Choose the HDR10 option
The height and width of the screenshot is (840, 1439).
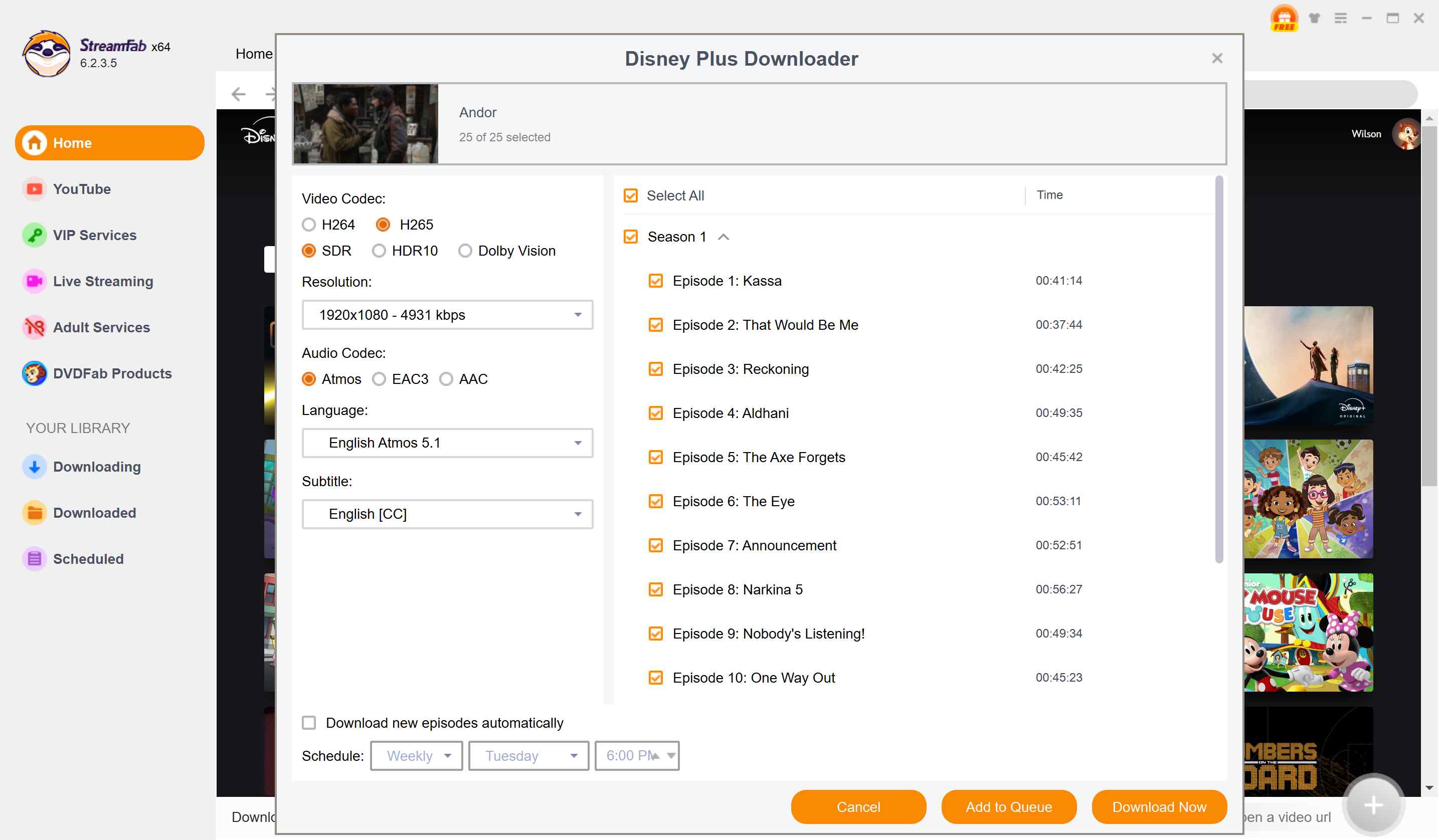click(379, 251)
